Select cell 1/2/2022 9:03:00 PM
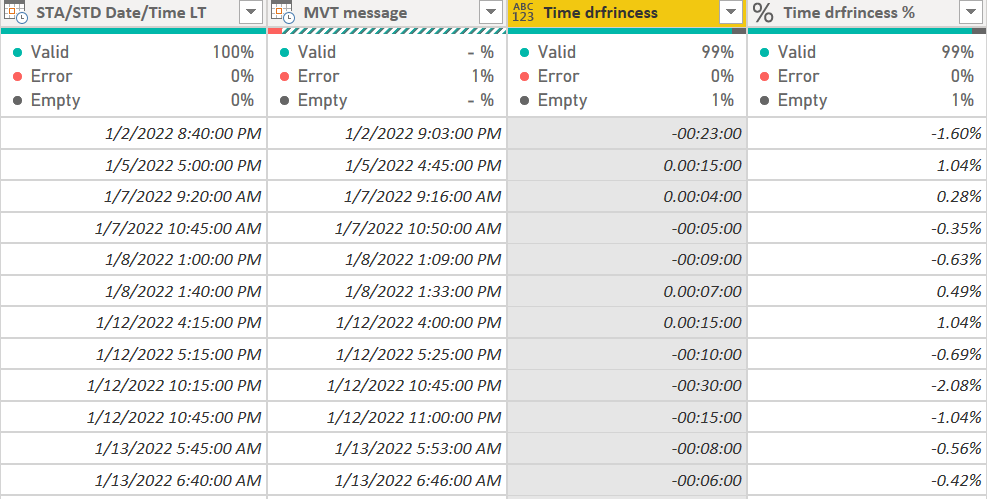987x499 pixels. coord(387,133)
